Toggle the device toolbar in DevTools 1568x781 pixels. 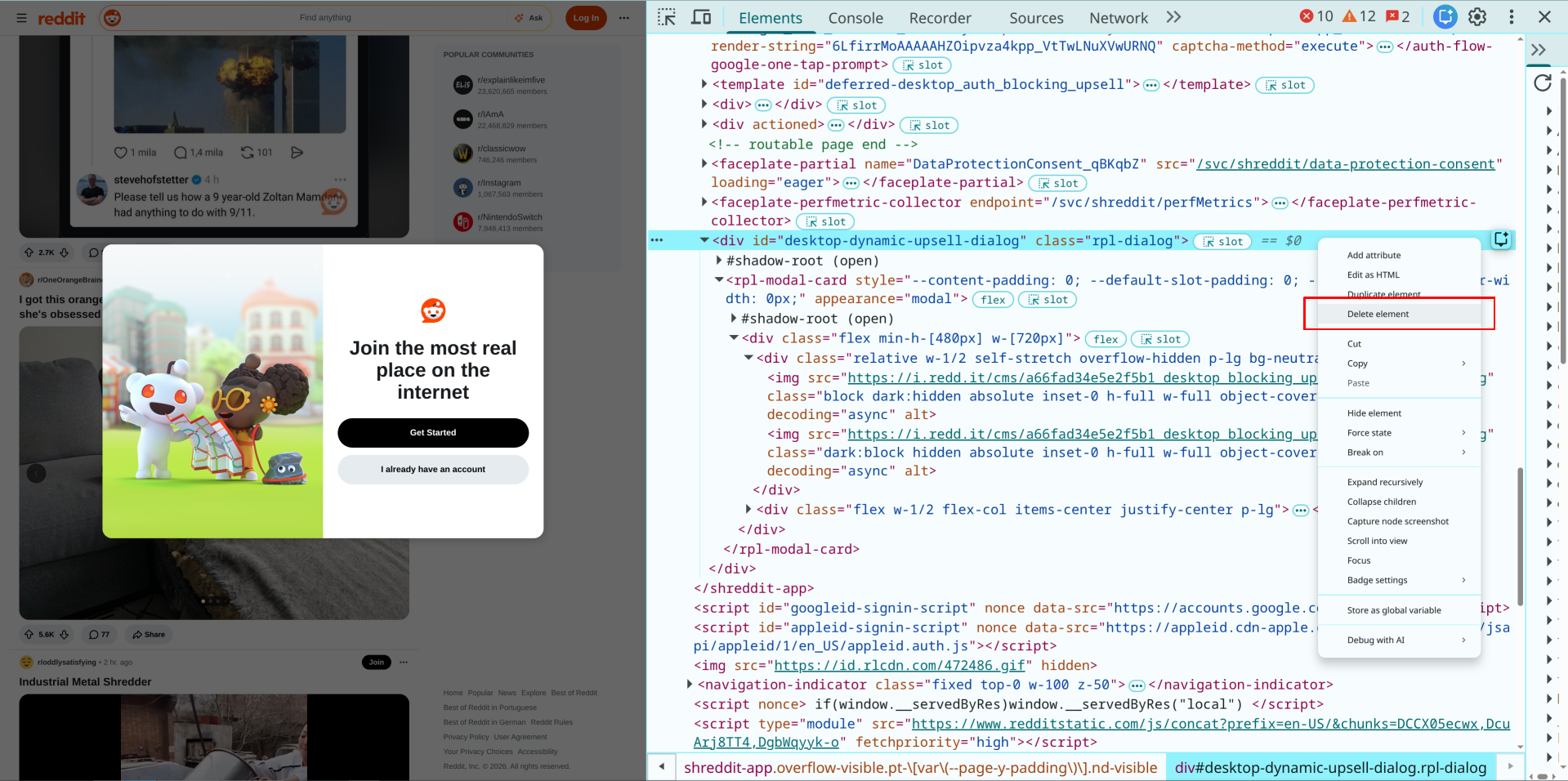701,17
